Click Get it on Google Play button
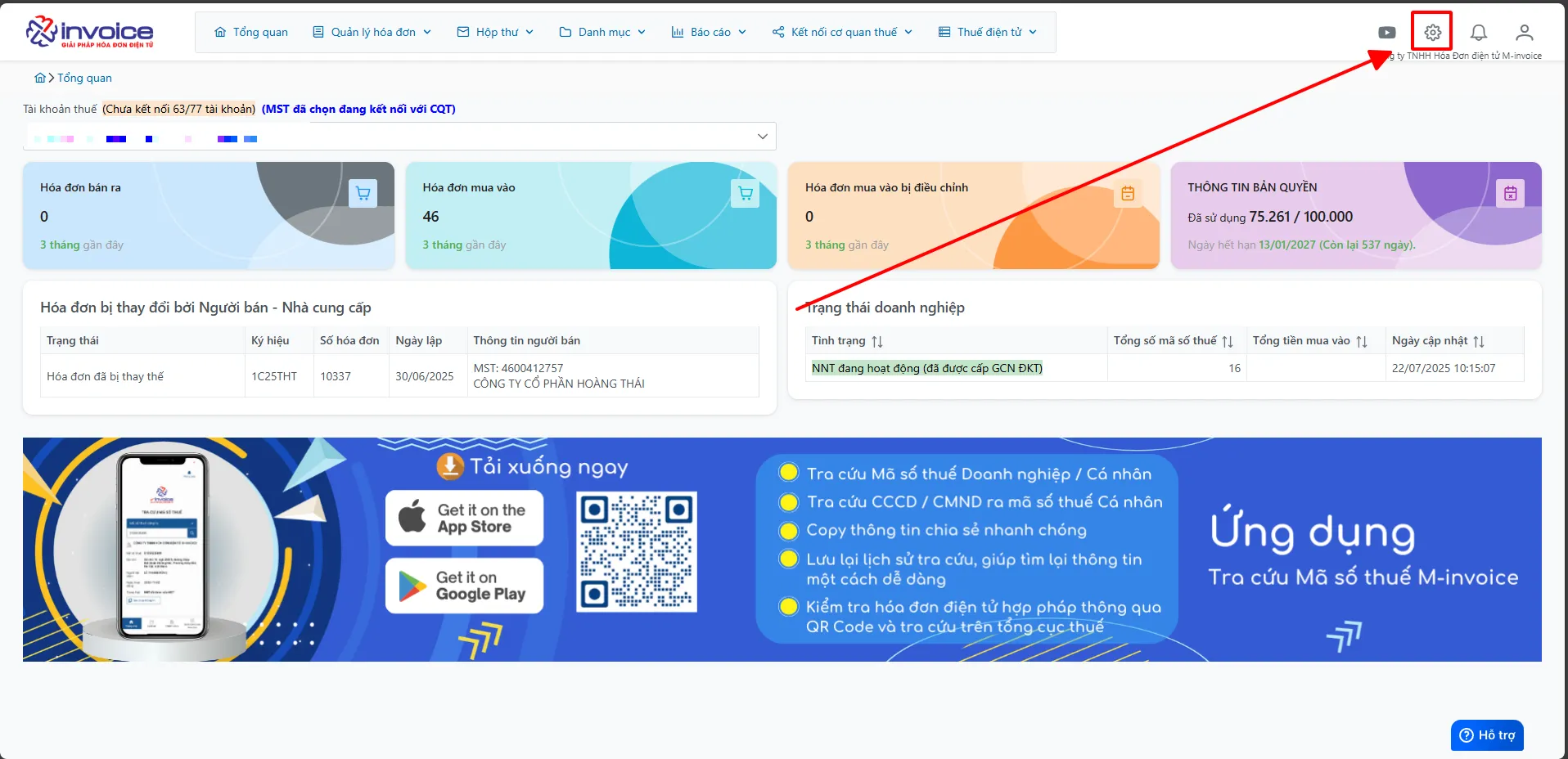The height and width of the screenshot is (759, 1568). pos(464,586)
